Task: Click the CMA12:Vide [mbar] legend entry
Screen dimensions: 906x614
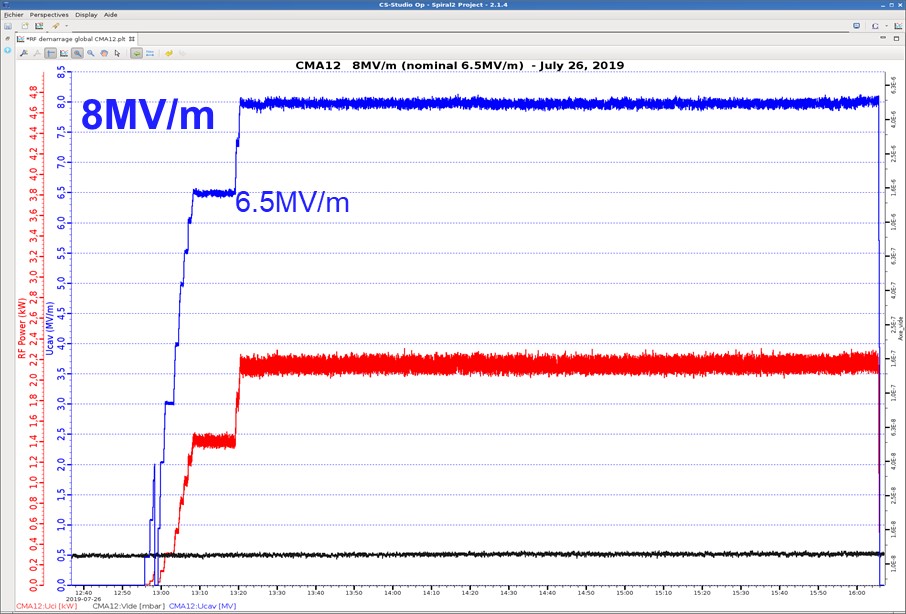Action: coord(128,606)
